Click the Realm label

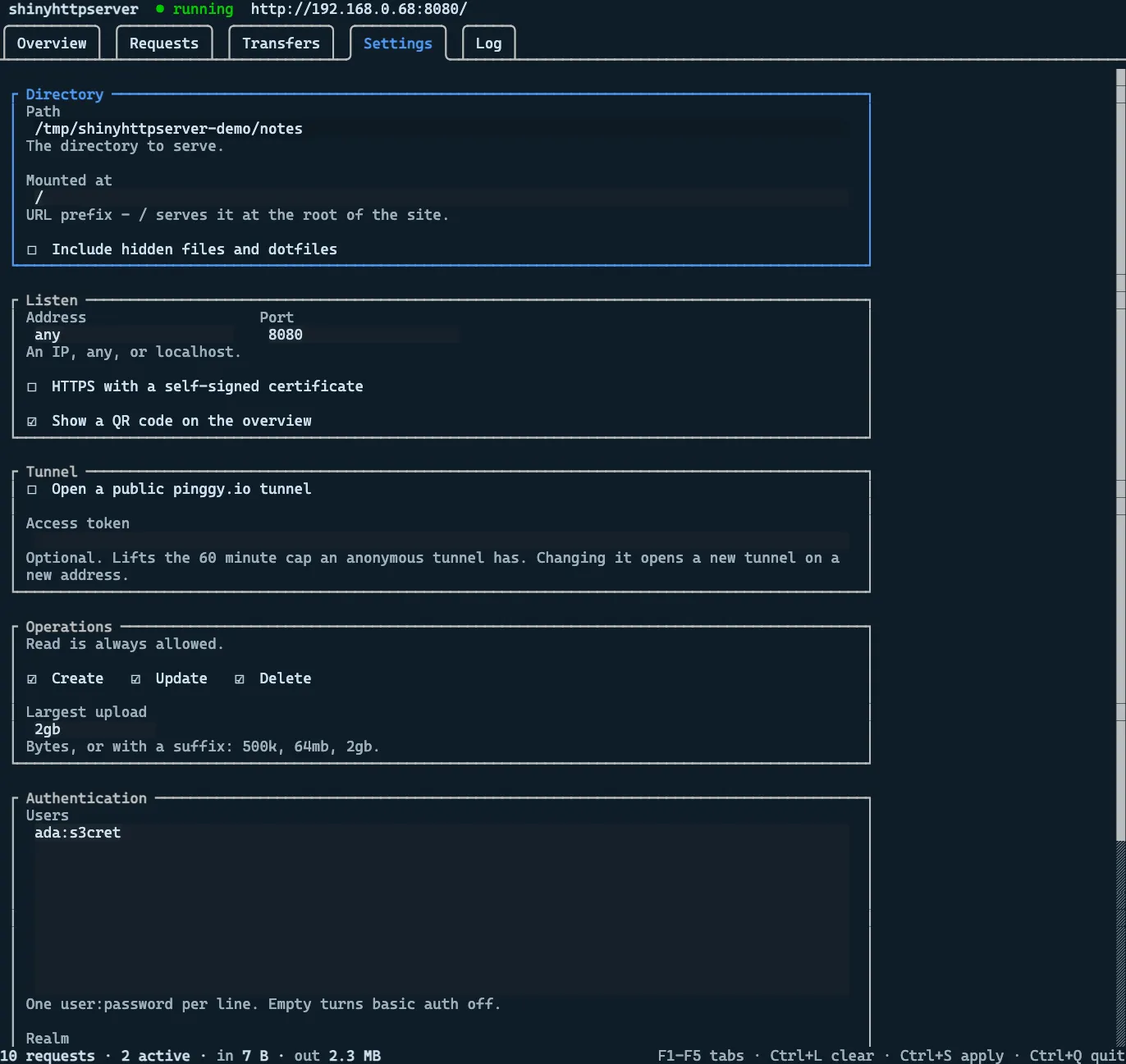tap(48, 1039)
